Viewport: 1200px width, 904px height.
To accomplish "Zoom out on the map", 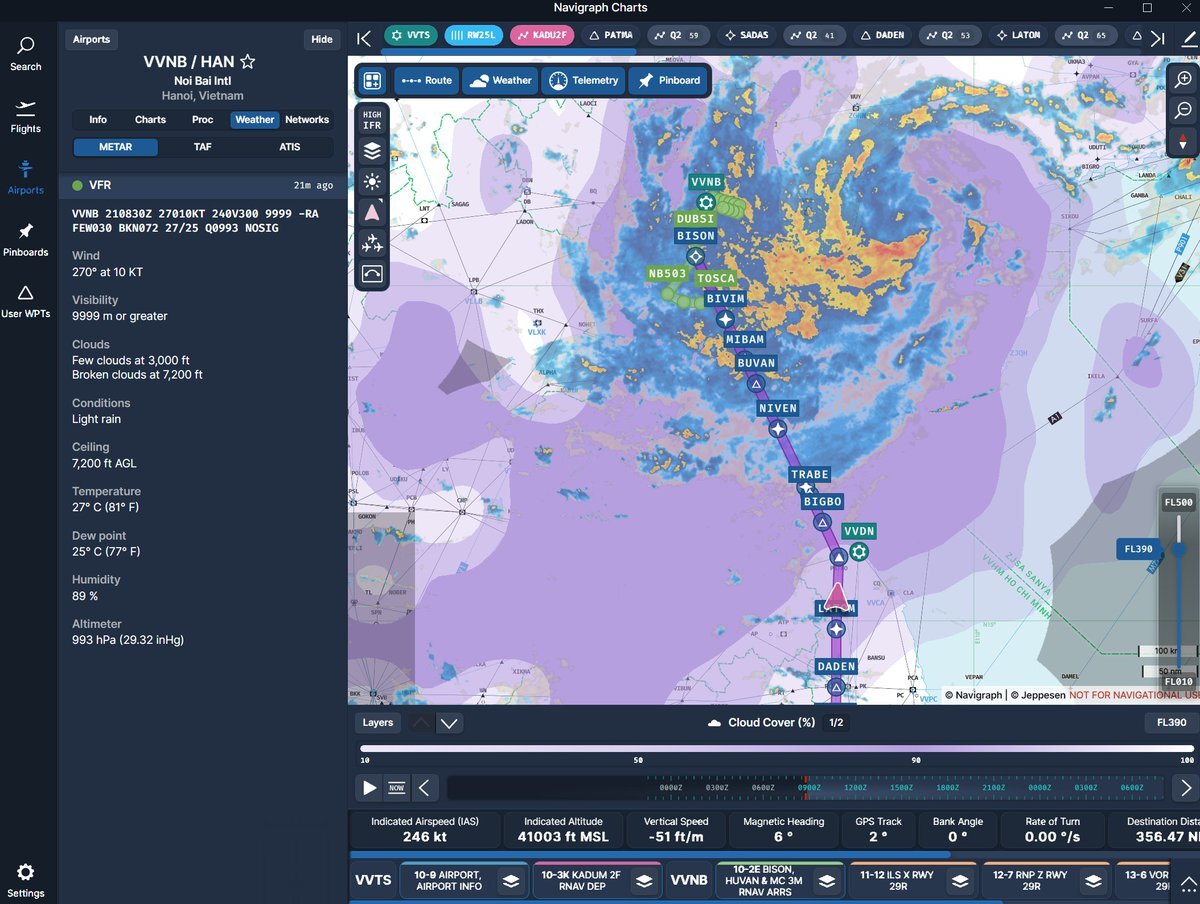I will [1183, 110].
